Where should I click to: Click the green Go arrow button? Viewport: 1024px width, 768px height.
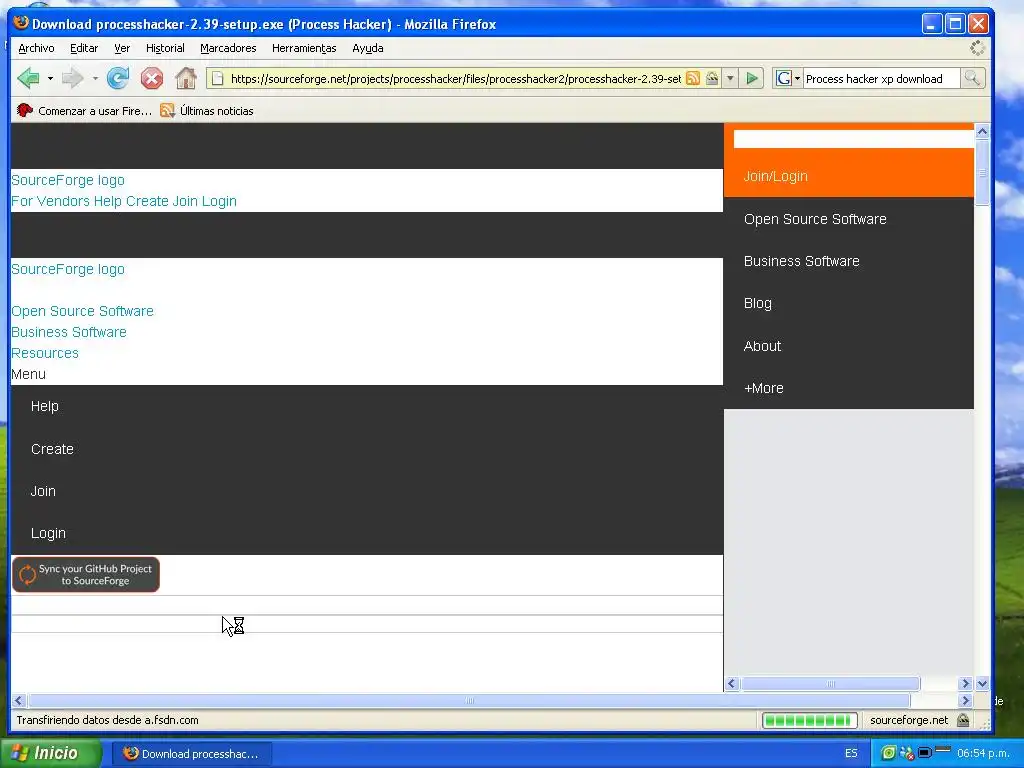752,79
